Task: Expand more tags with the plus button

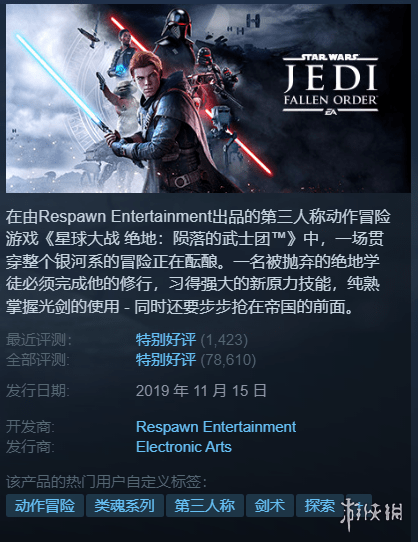Action: pos(359,506)
